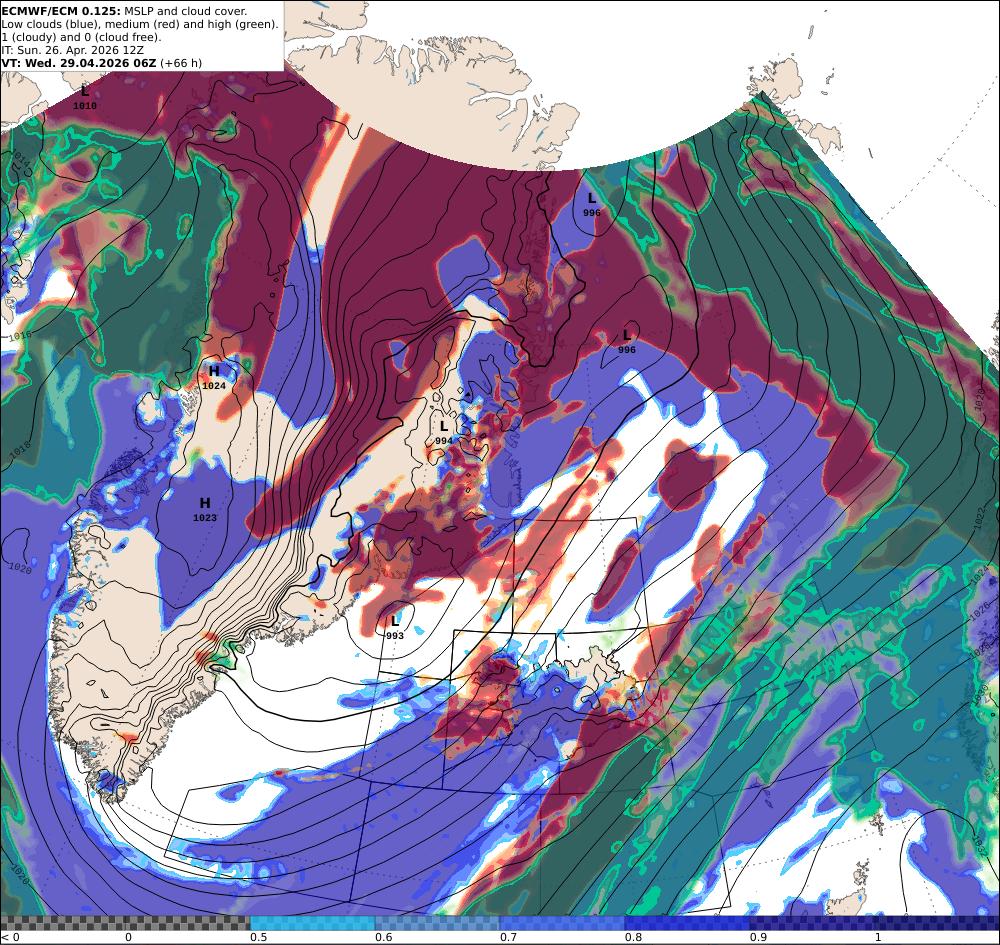
Task: Click the '0.5' colorbar tick label
Action: [x=258, y=937]
